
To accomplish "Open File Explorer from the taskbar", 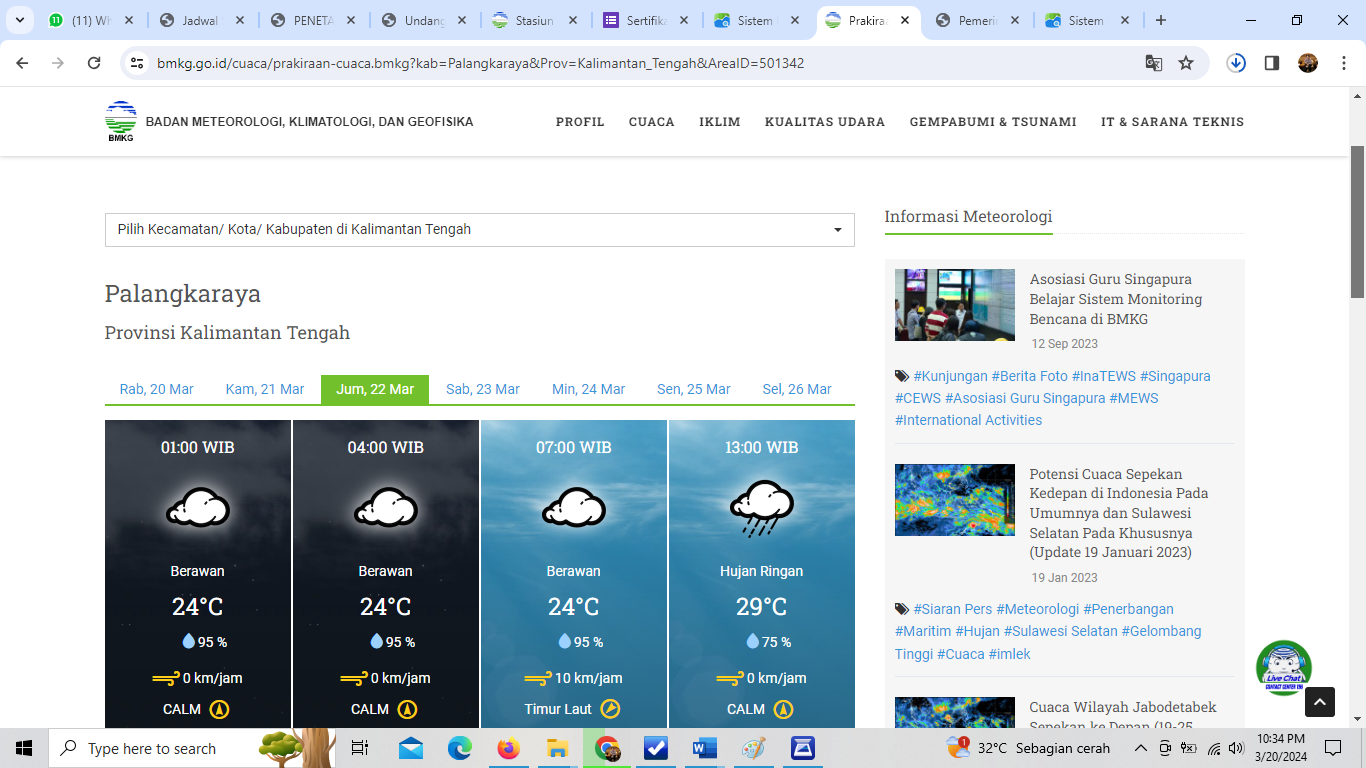I will pyautogui.click(x=557, y=748).
